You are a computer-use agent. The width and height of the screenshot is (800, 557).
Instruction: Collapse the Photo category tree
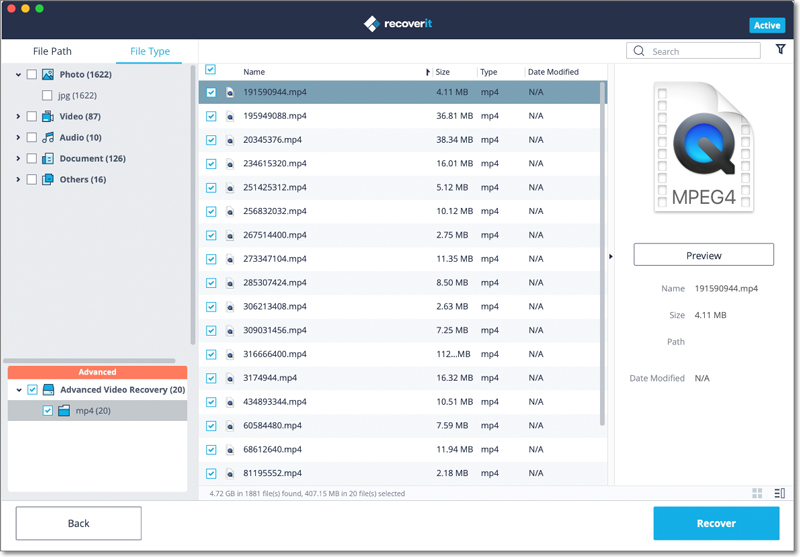[x=18, y=74]
